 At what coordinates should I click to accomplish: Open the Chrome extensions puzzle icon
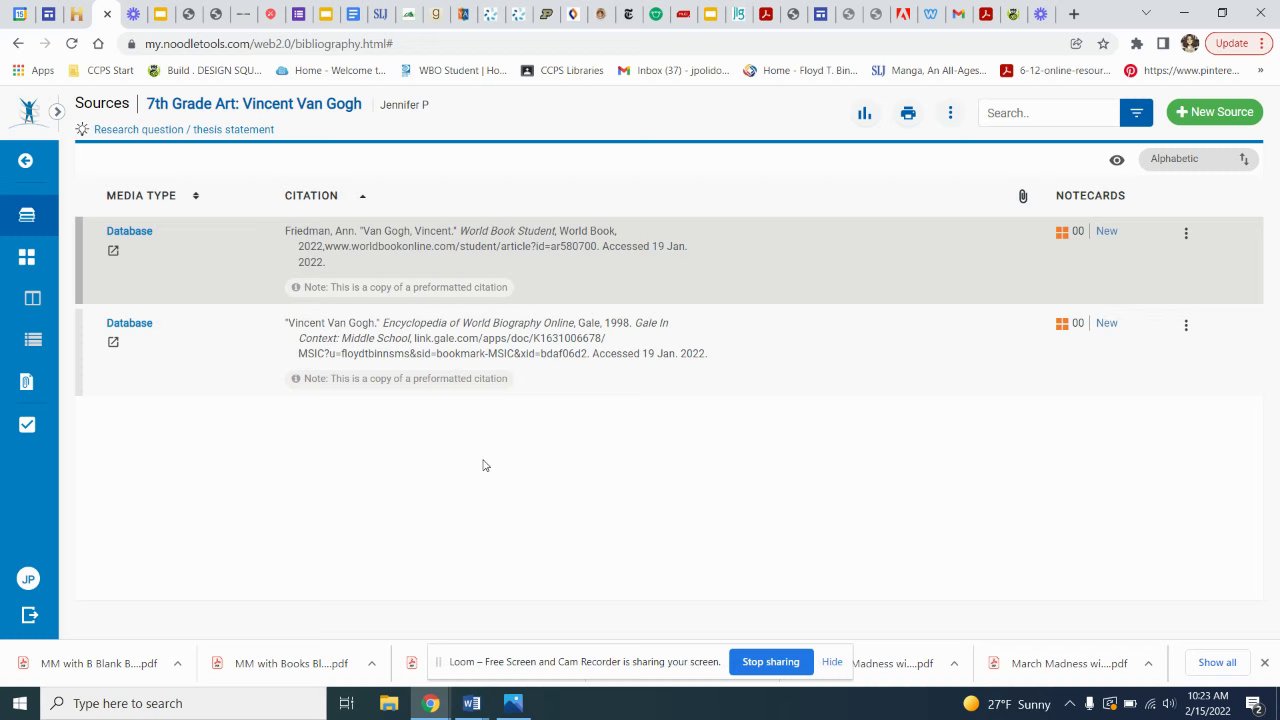tap(1136, 43)
